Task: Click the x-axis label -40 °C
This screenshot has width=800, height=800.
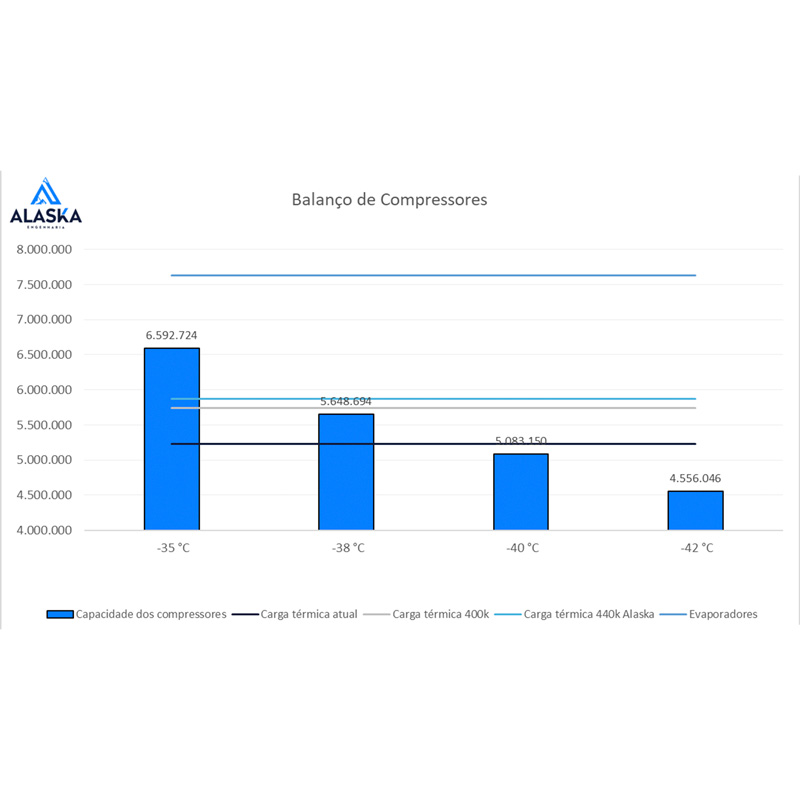Action: click(522, 548)
